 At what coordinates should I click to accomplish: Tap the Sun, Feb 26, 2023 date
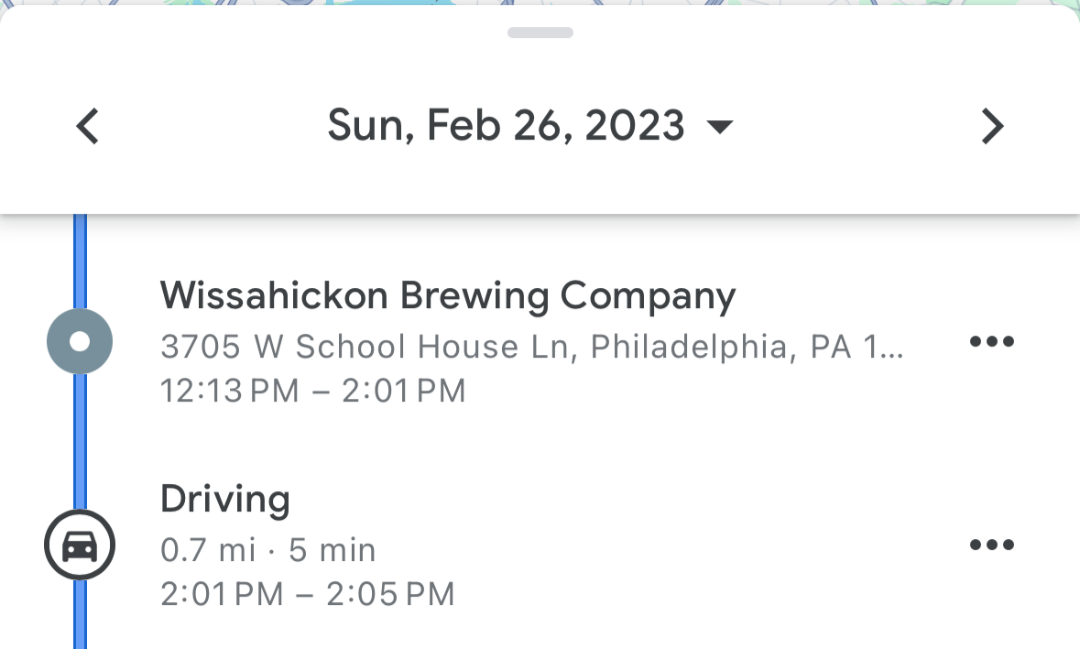click(x=506, y=127)
